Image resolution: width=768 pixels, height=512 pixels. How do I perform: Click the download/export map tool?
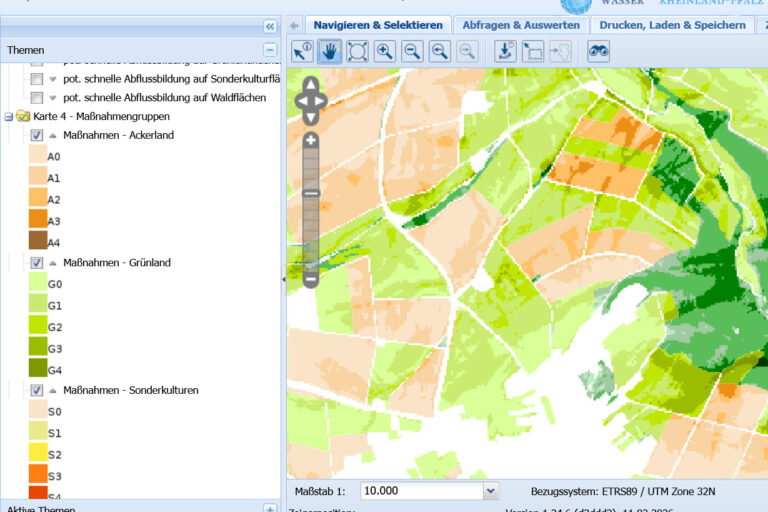(x=505, y=51)
